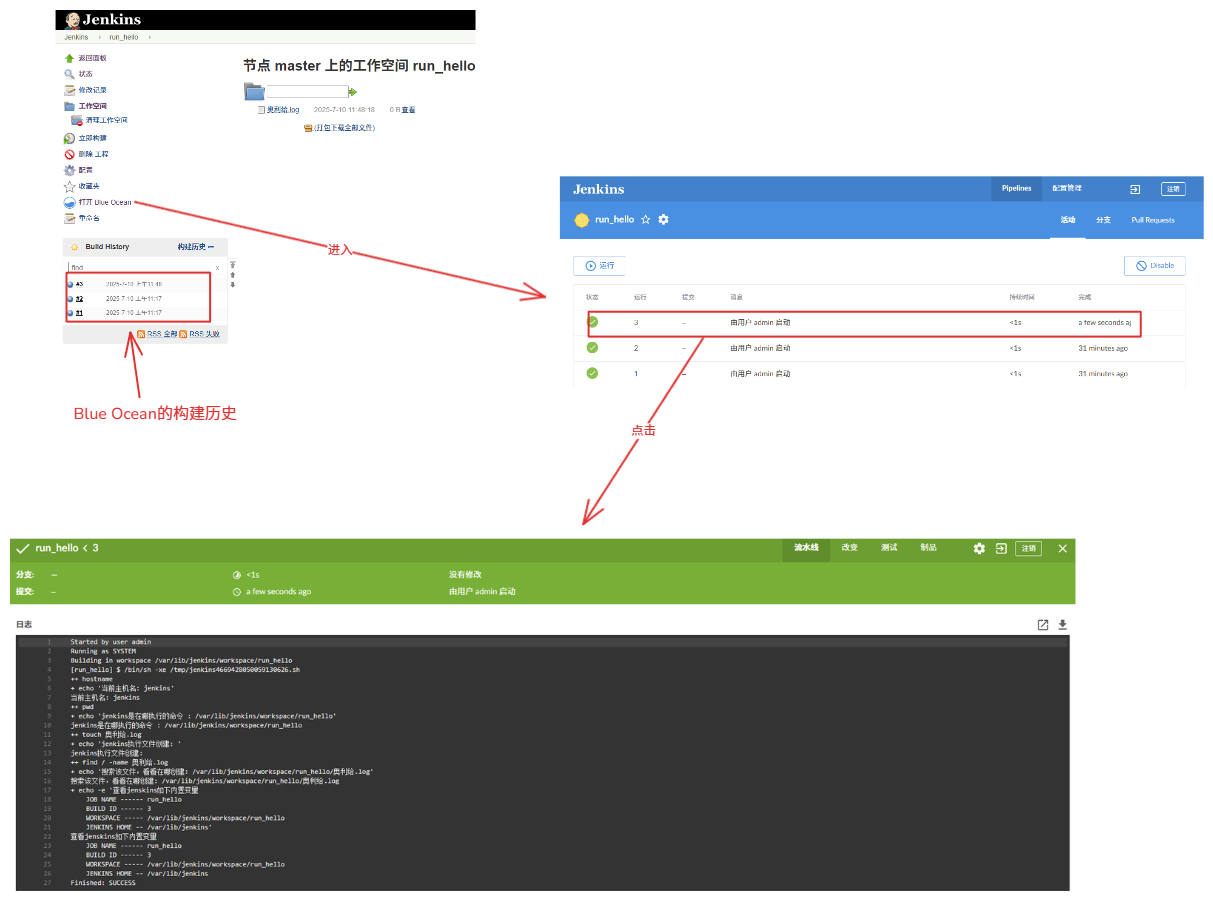This screenshot has height=906, width=1213.
Task: Open the 配置管理 menu item
Action: point(1066,189)
